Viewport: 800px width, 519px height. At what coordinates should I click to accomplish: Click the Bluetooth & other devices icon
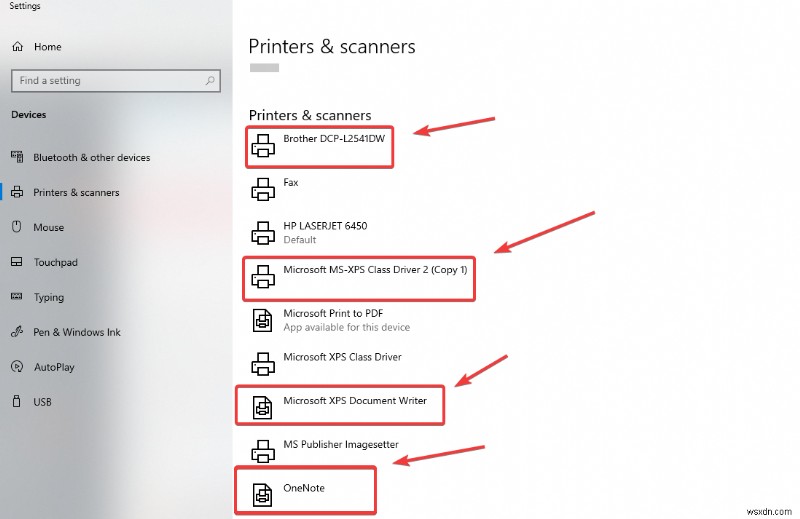click(17, 157)
